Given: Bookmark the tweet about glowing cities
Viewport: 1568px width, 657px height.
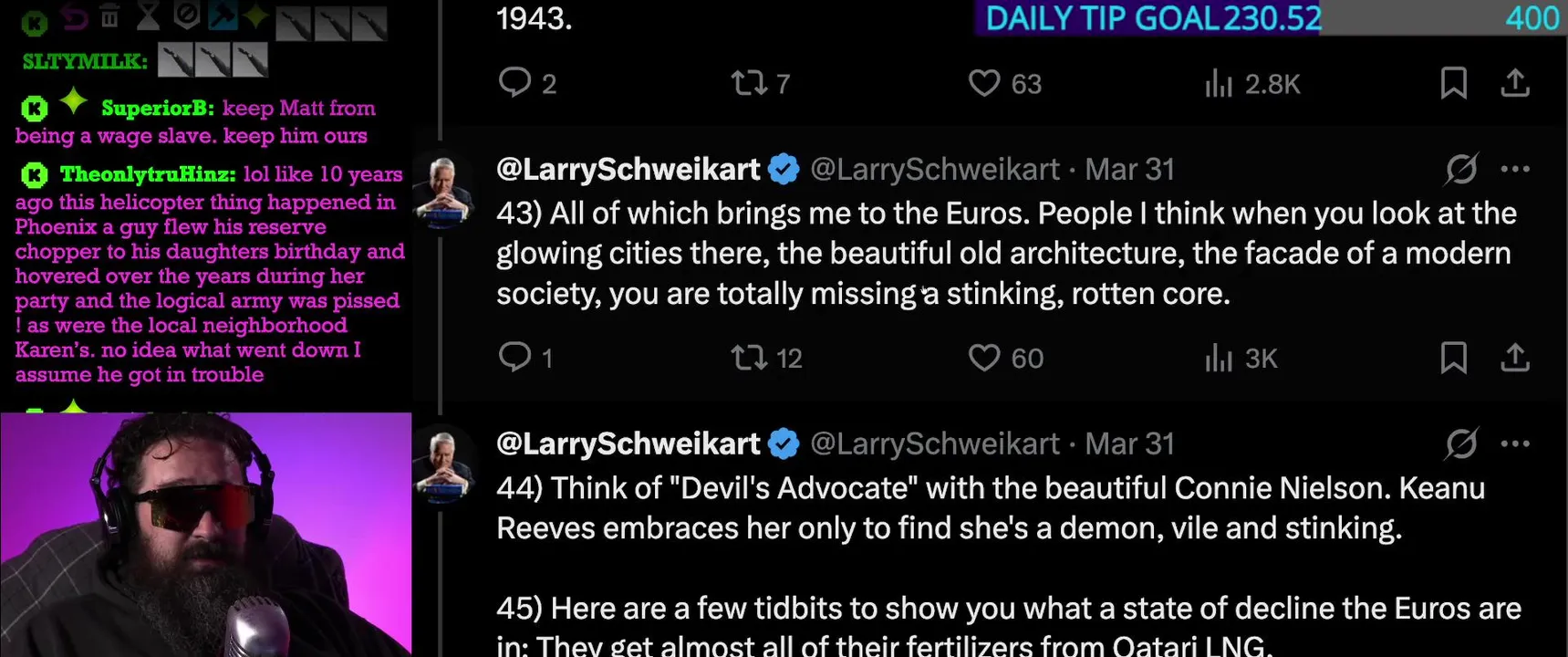Looking at the screenshot, I should [x=1453, y=358].
